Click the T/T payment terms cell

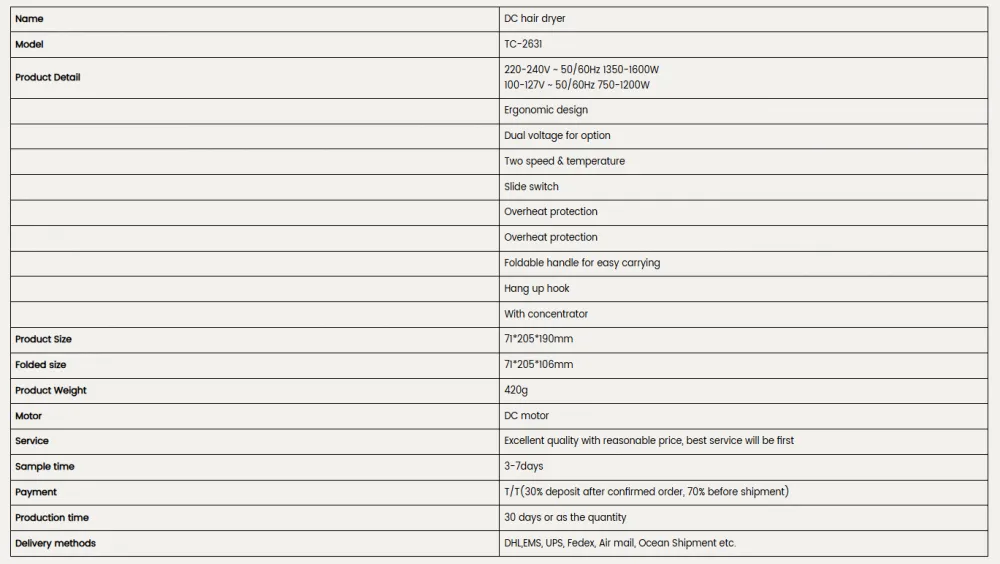point(744,493)
